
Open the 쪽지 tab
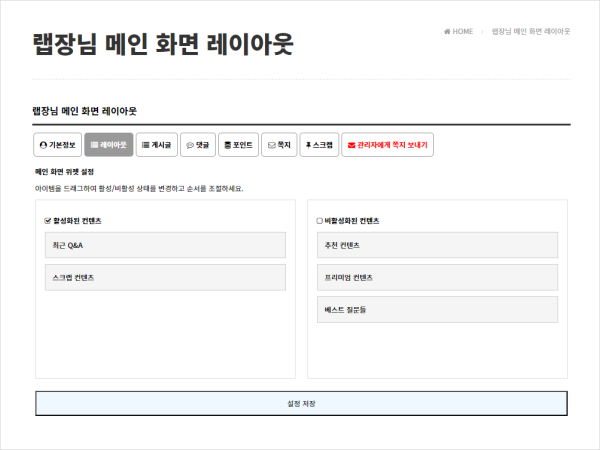[279, 145]
